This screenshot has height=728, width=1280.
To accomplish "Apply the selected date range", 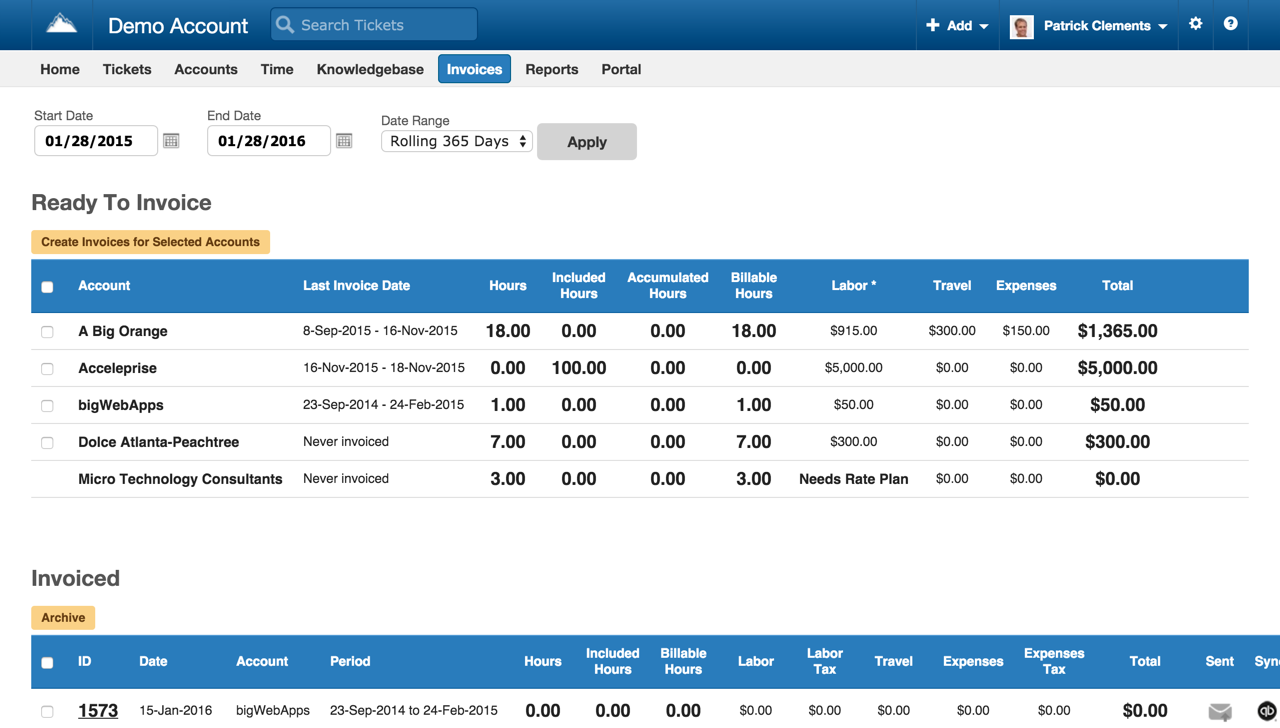I will click(586, 141).
